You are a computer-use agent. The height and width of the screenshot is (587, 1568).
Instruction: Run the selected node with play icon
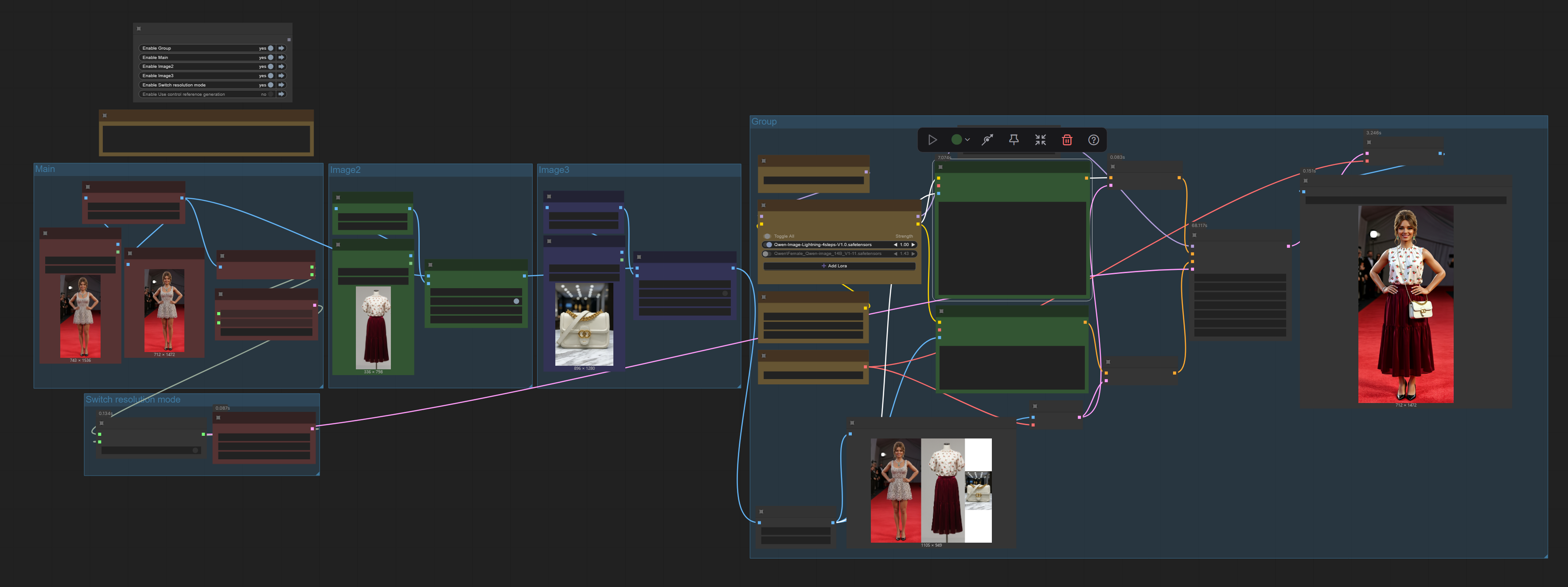(x=932, y=140)
